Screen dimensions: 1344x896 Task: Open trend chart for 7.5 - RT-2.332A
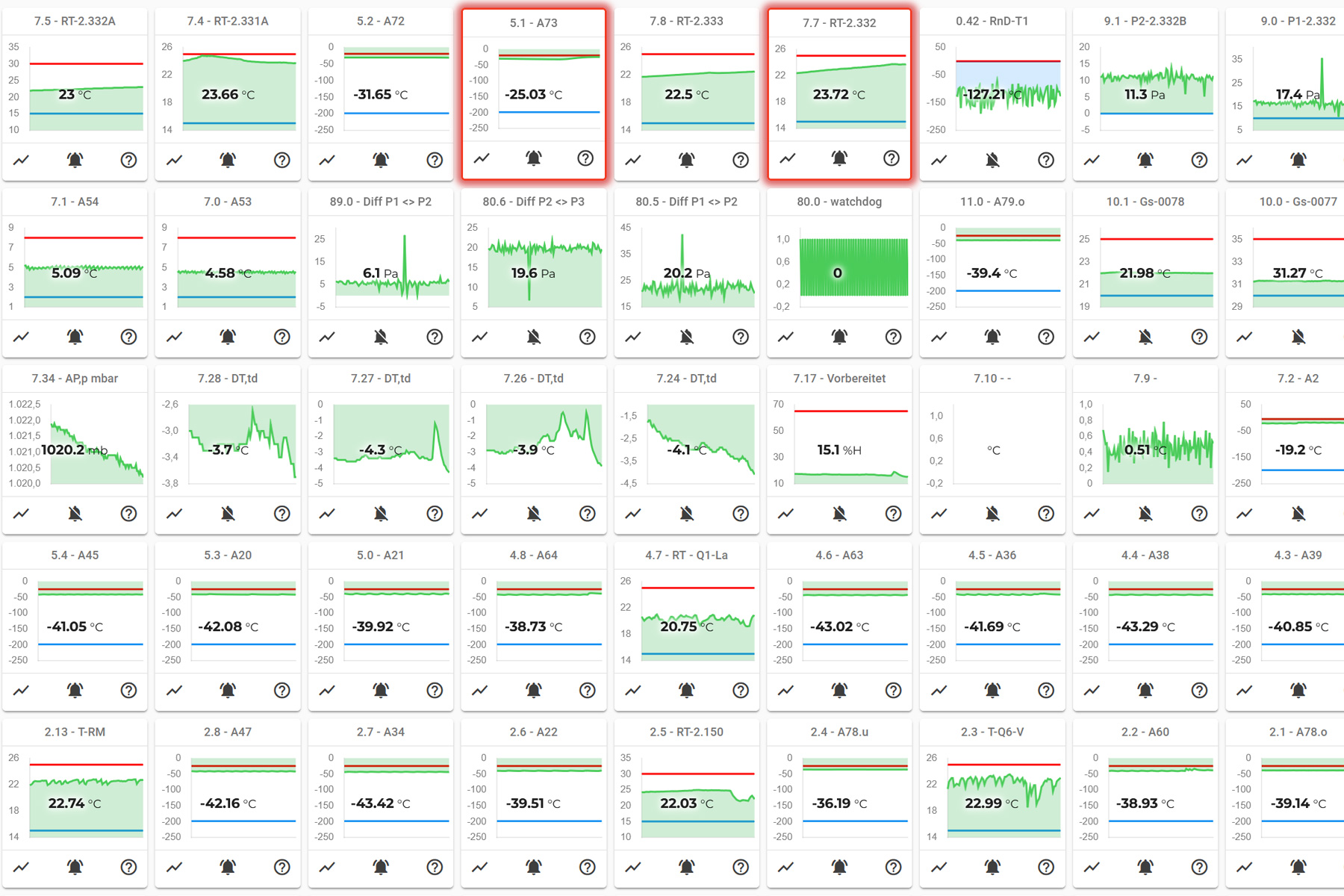tap(22, 160)
